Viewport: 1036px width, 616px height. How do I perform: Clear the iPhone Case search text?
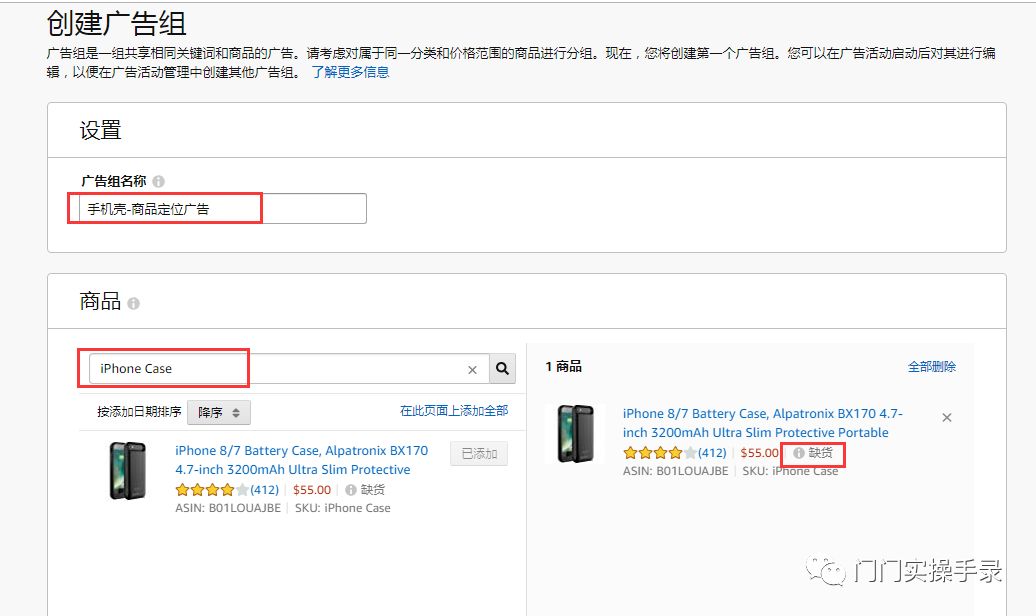click(472, 370)
